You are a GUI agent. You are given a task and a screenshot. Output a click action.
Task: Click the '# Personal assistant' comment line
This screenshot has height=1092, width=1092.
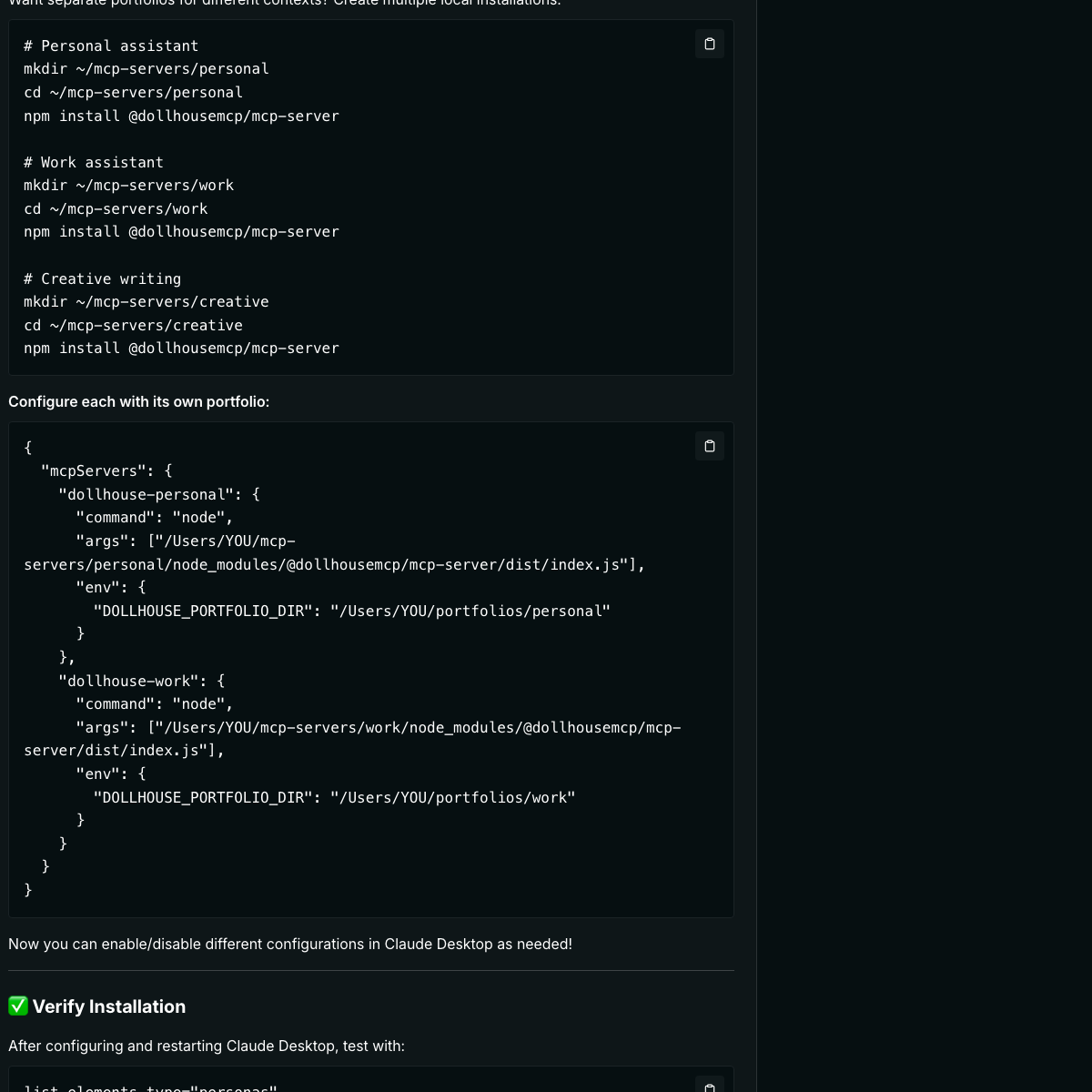111,46
